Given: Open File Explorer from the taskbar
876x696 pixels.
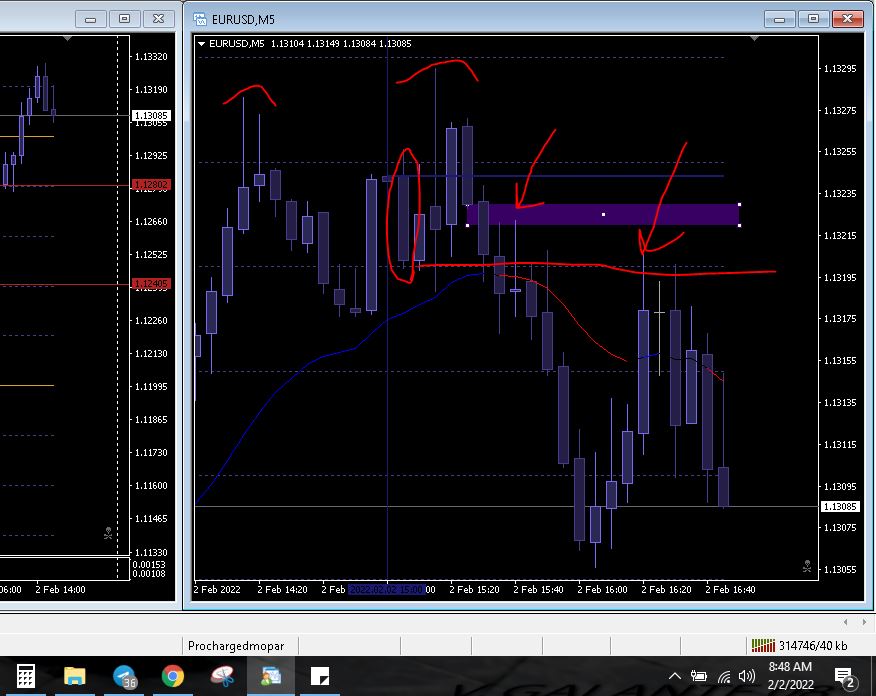Looking at the screenshot, I should coord(74,676).
